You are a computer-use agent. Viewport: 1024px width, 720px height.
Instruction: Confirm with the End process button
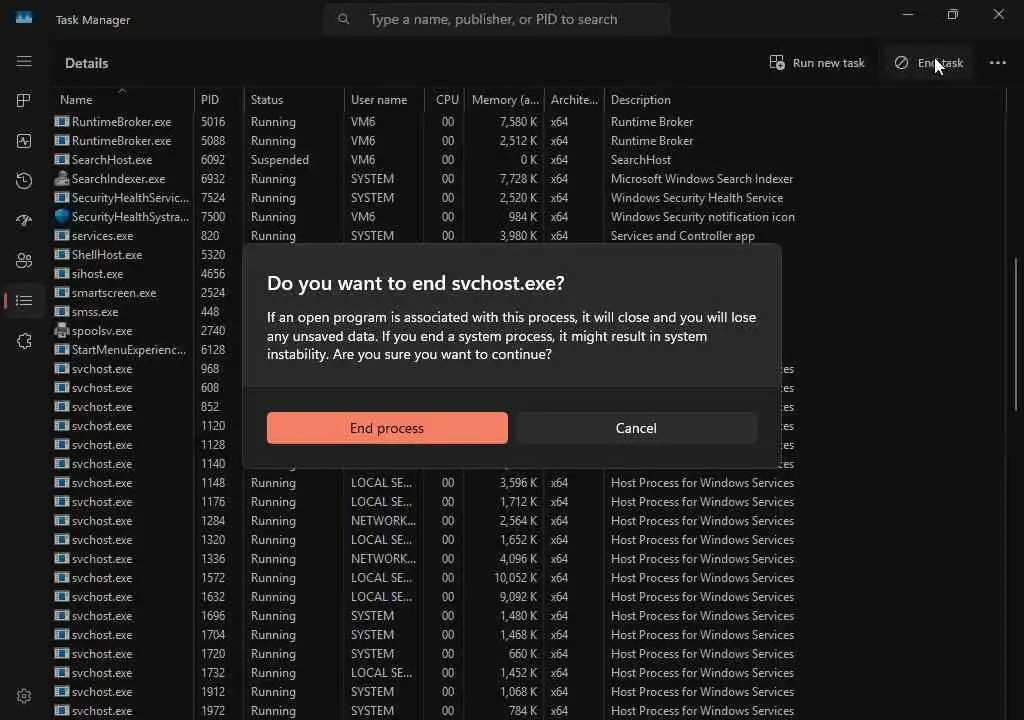click(x=387, y=428)
